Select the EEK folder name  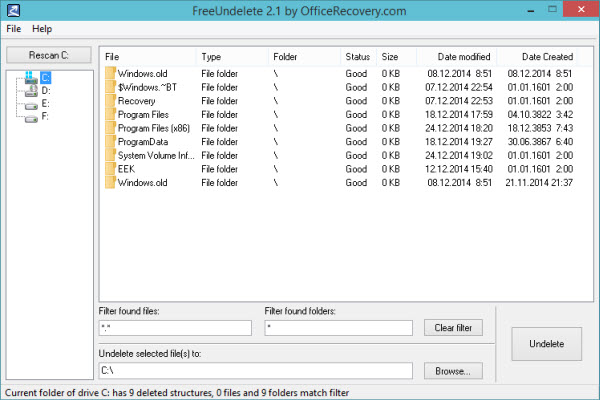point(126,169)
